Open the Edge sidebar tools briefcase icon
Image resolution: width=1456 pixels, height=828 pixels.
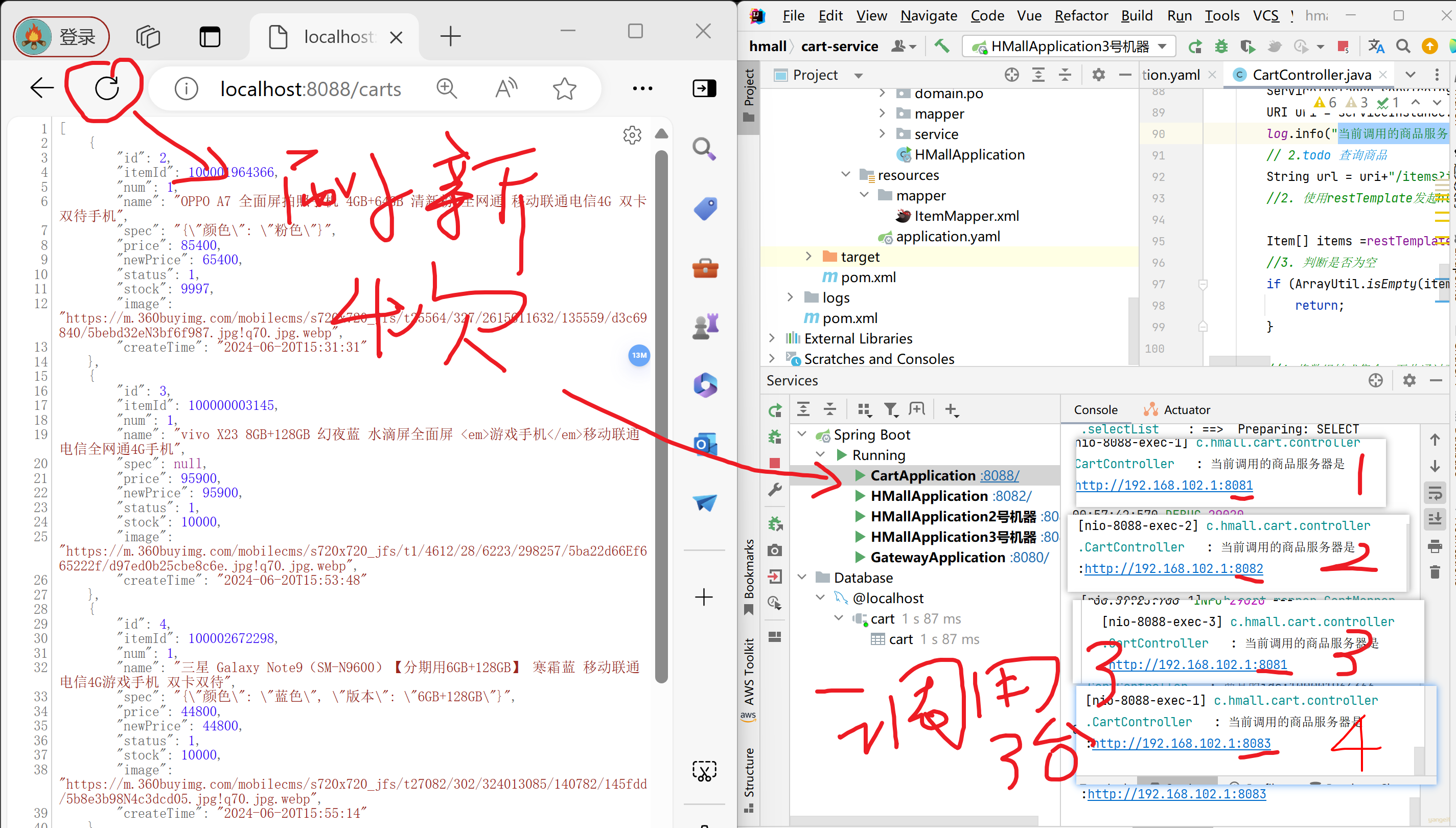tap(706, 268)
